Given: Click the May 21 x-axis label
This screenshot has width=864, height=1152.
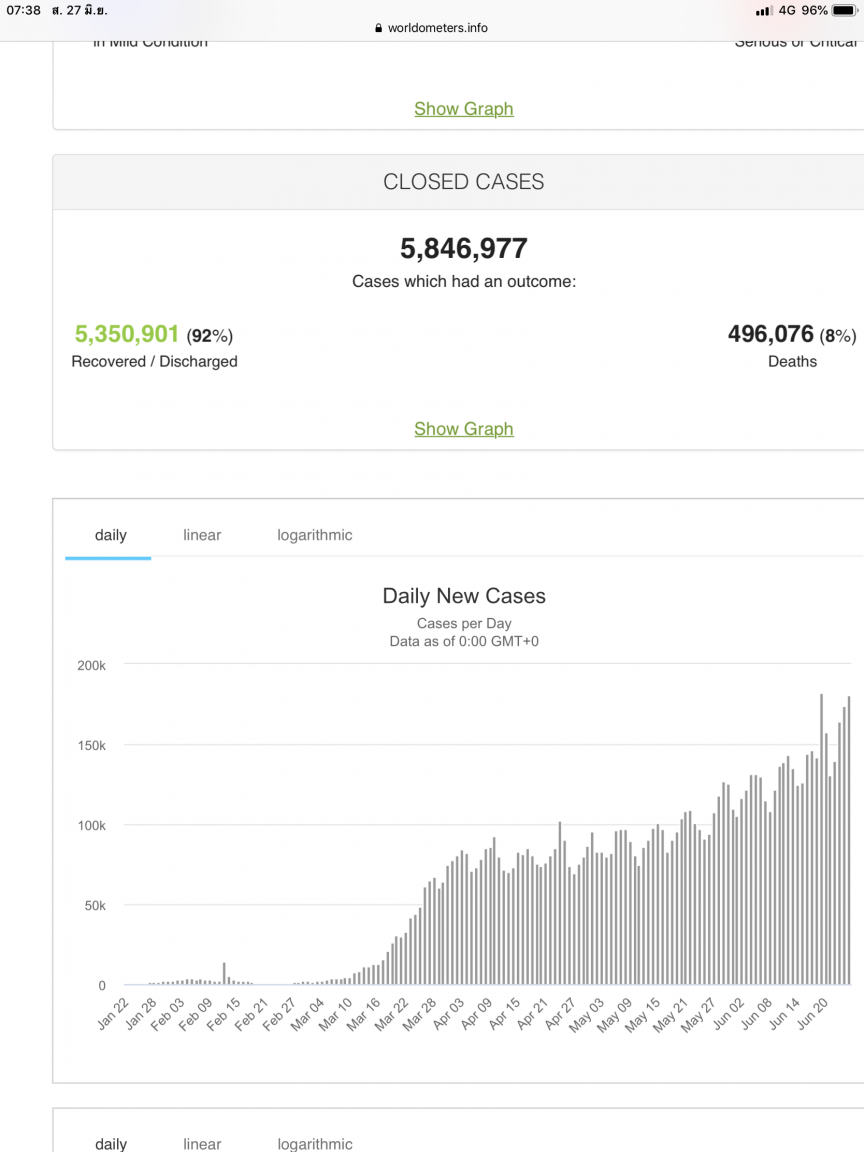Looking at the screenshot, I should [670, 1015].
